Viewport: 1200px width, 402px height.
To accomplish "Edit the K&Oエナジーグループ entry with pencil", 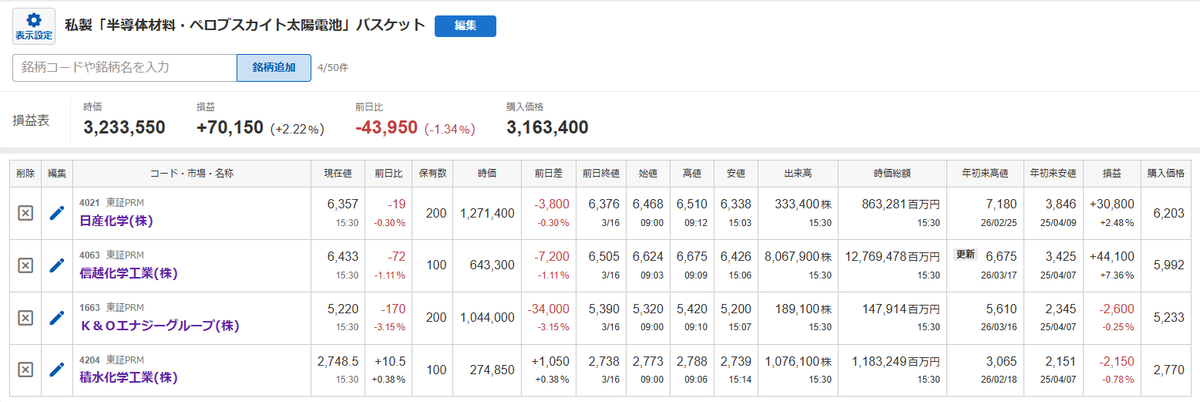I will pyautogui.click(x=57, y=317).
